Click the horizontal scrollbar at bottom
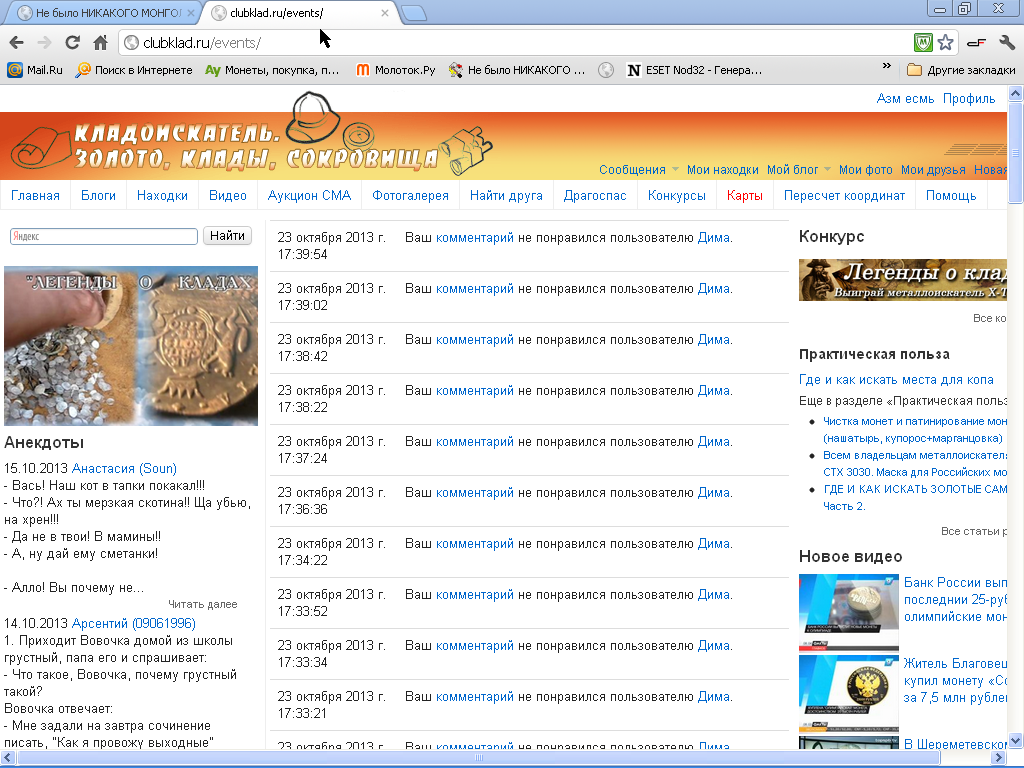This screenshot has width=1024, height=768. pyautogui.click(x=479, y=758)
